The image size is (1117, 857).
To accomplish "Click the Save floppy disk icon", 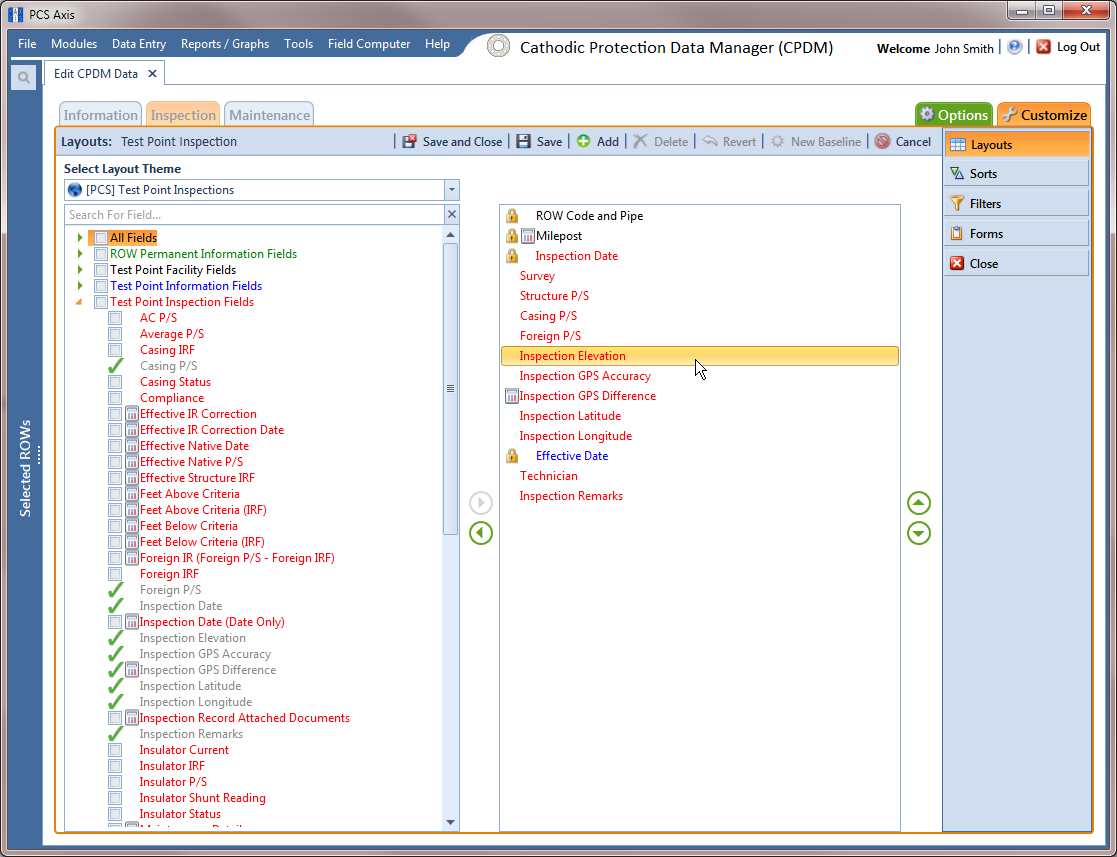I will pyautogui.click(x=524, y=141).
